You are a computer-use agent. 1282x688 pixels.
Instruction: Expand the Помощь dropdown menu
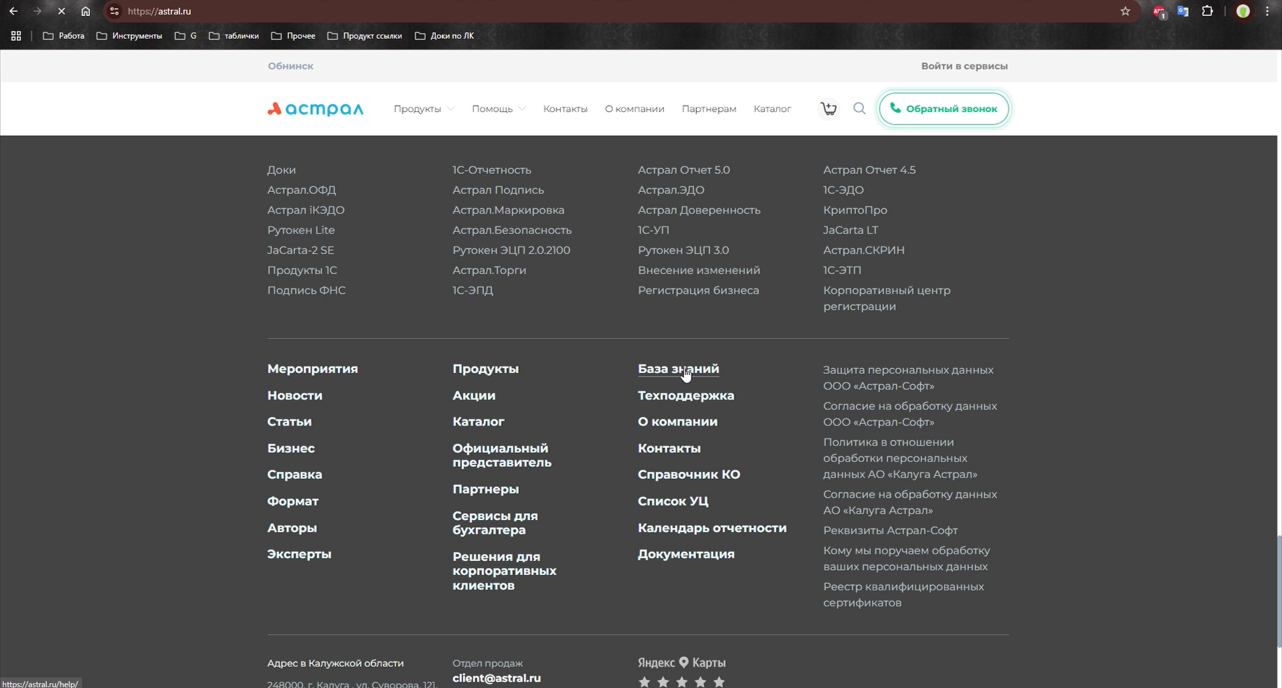coord(498,109)
